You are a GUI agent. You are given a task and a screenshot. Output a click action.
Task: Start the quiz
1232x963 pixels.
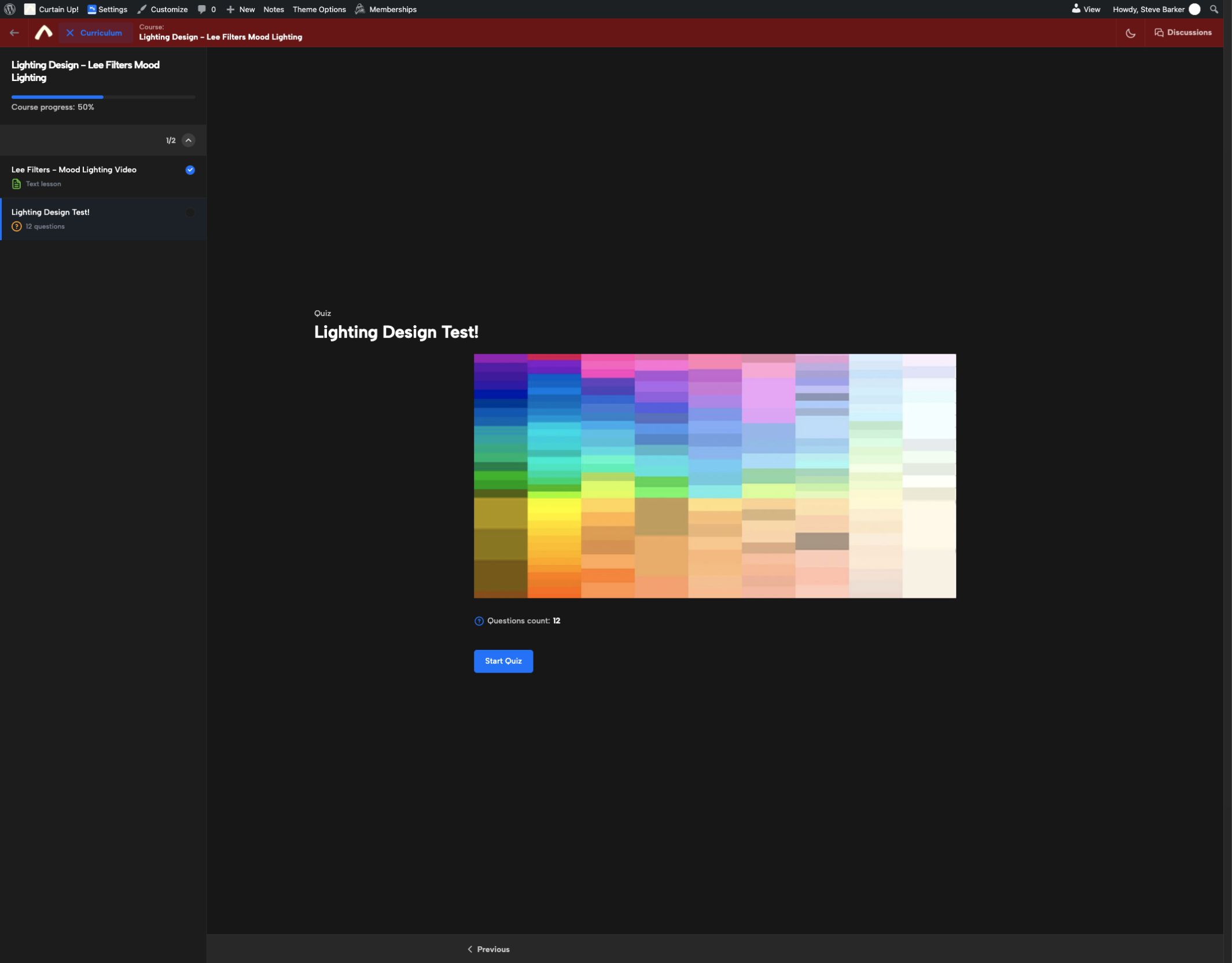(503, 661)
